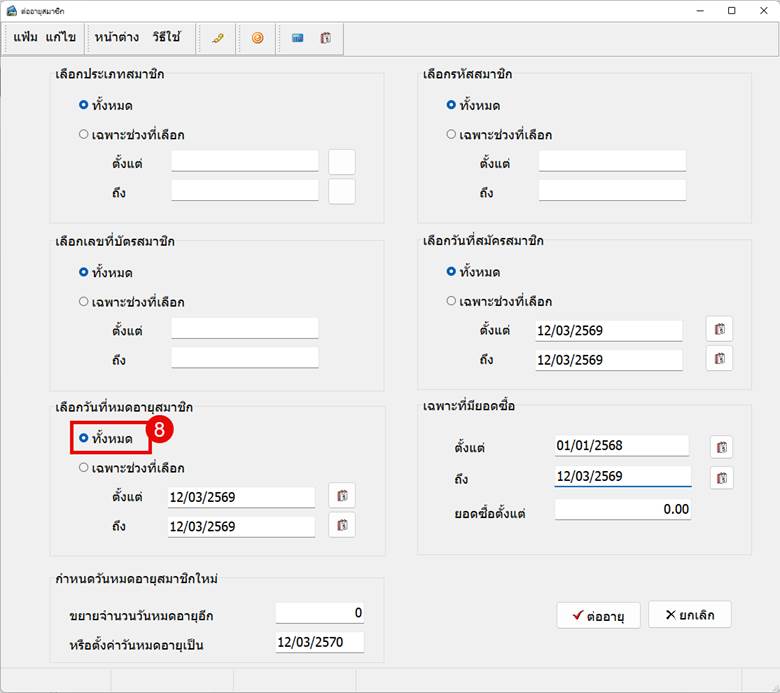The height and width of the screenshot is (693, 780).
Task: Select เฉพาะช่วงที่เลือก under เลือกประเภทสมาชิก
Action: (132, 135)
